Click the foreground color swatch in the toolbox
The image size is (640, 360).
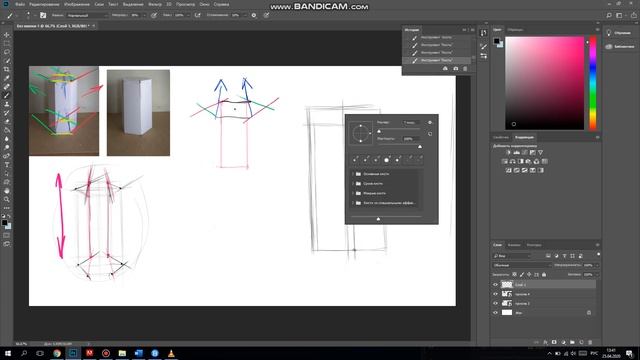tap(4, 223)
